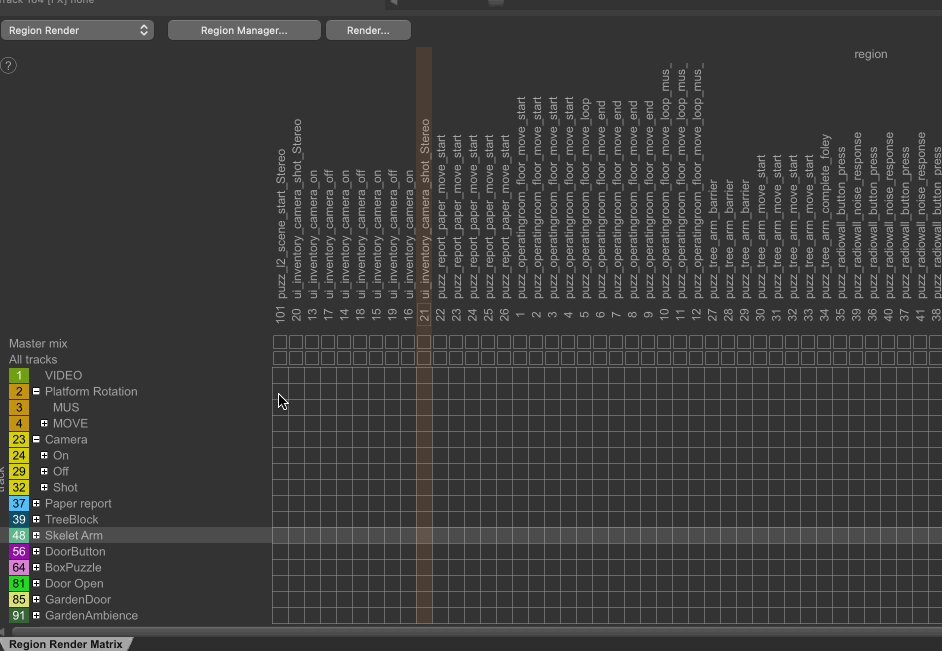The width and height of the screenshot is (942, 651).
Task: Select the Master mix row label
Action: [x=38, y=344]
